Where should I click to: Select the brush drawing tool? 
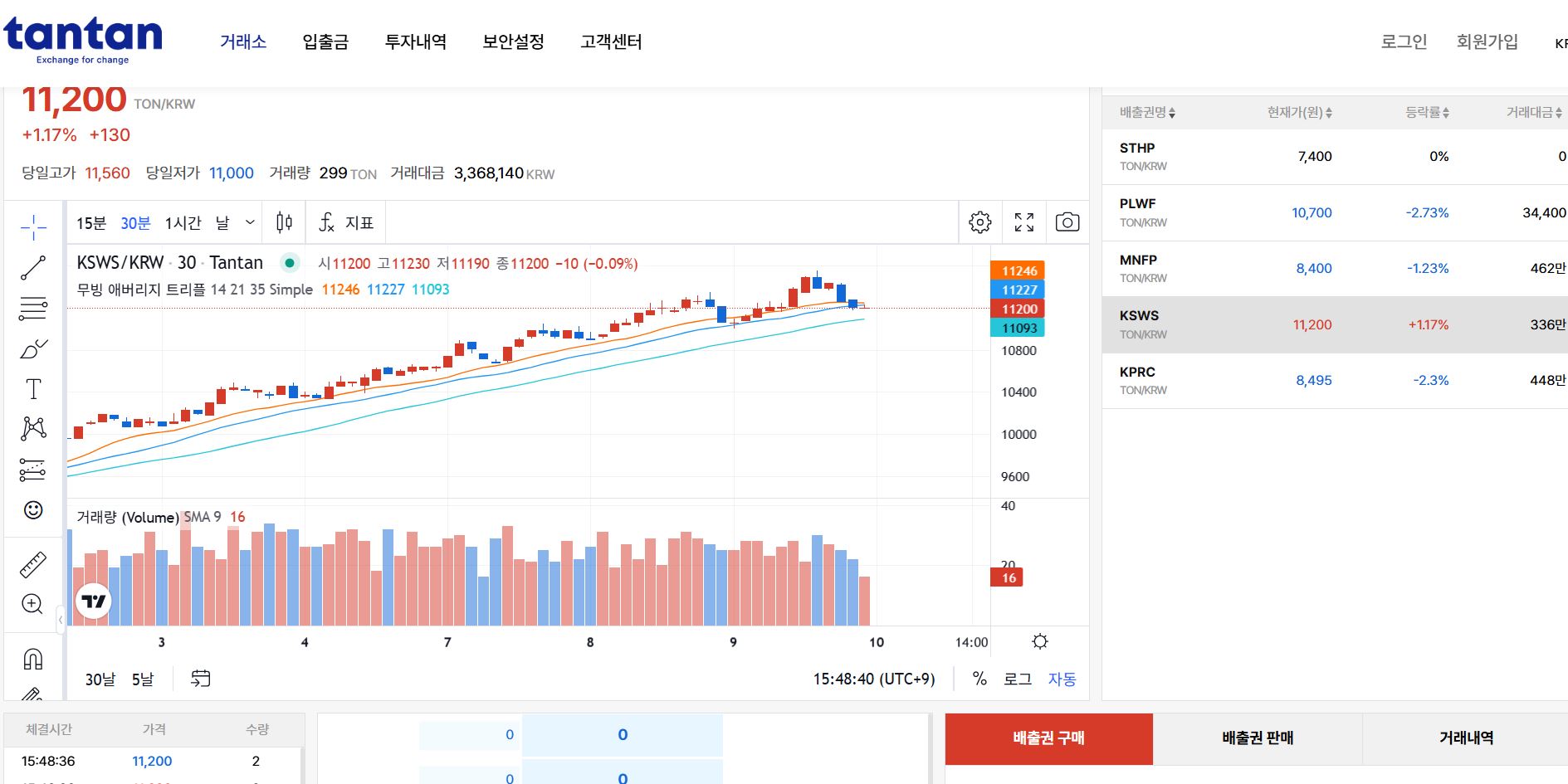coord(33,349)
